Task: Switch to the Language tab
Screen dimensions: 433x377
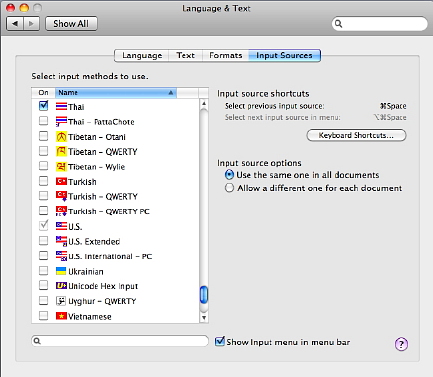Action: 142,55
